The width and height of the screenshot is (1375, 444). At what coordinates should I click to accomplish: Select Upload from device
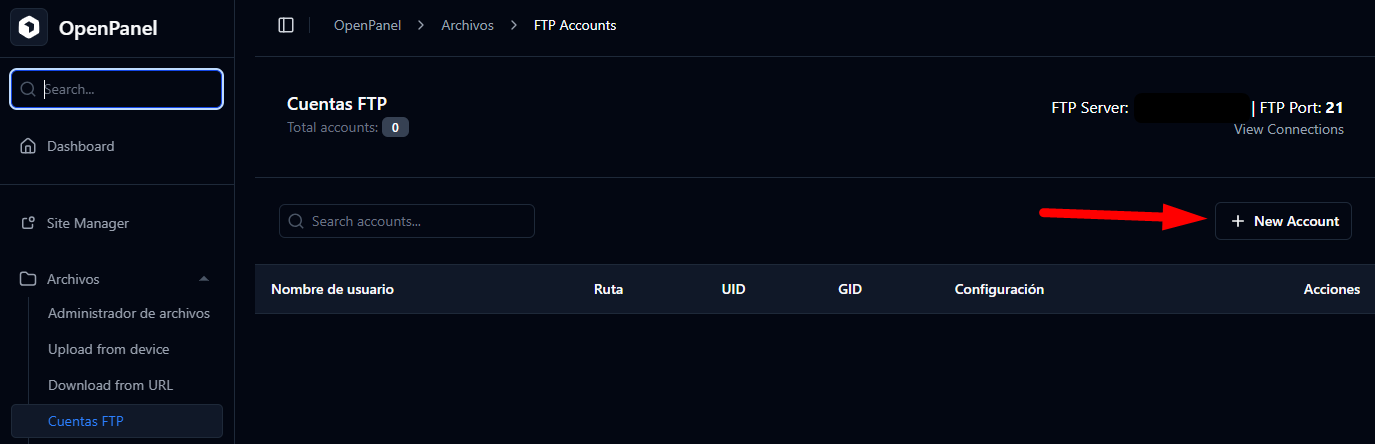click(x=109, y=349)
